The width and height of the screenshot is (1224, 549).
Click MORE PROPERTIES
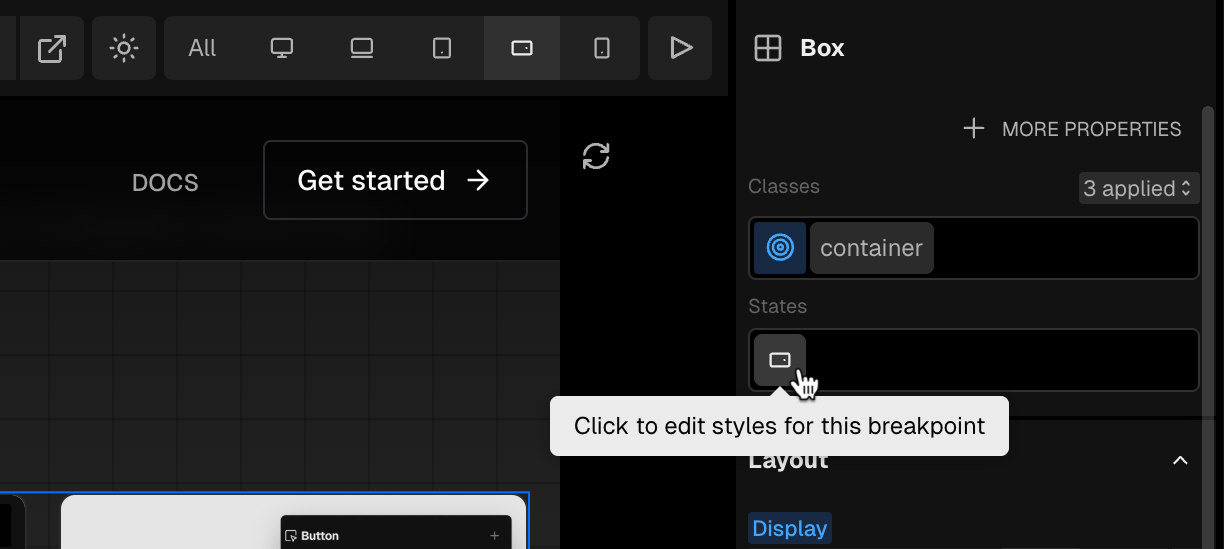pos(1072,129)
